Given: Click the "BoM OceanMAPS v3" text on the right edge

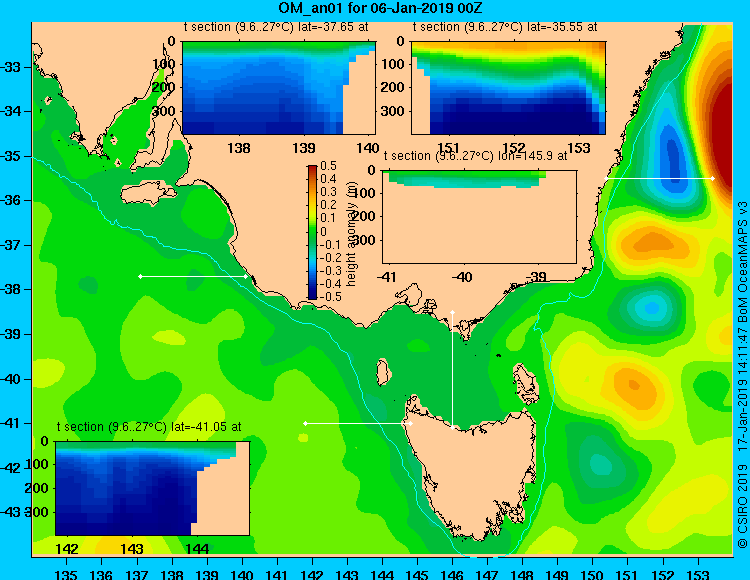Looking at the screenshot, I should pos(742,261).
